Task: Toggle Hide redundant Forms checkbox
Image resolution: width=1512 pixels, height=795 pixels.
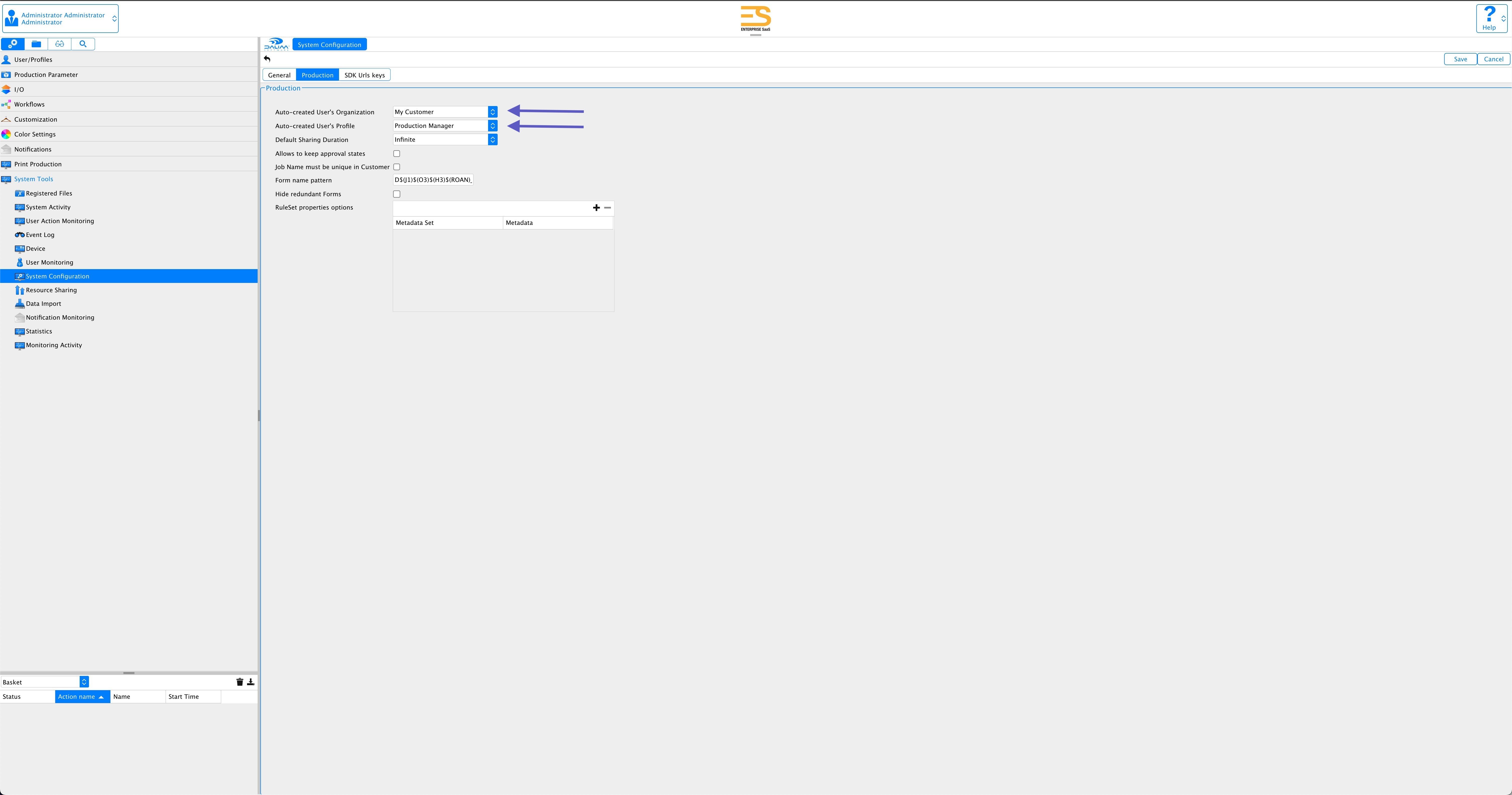Action: [397, 194]
